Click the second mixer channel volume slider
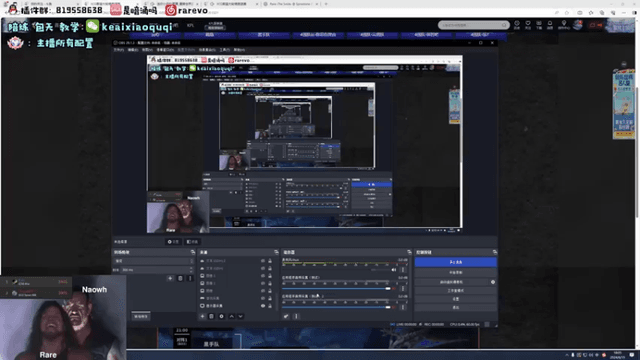 (336, 289)
